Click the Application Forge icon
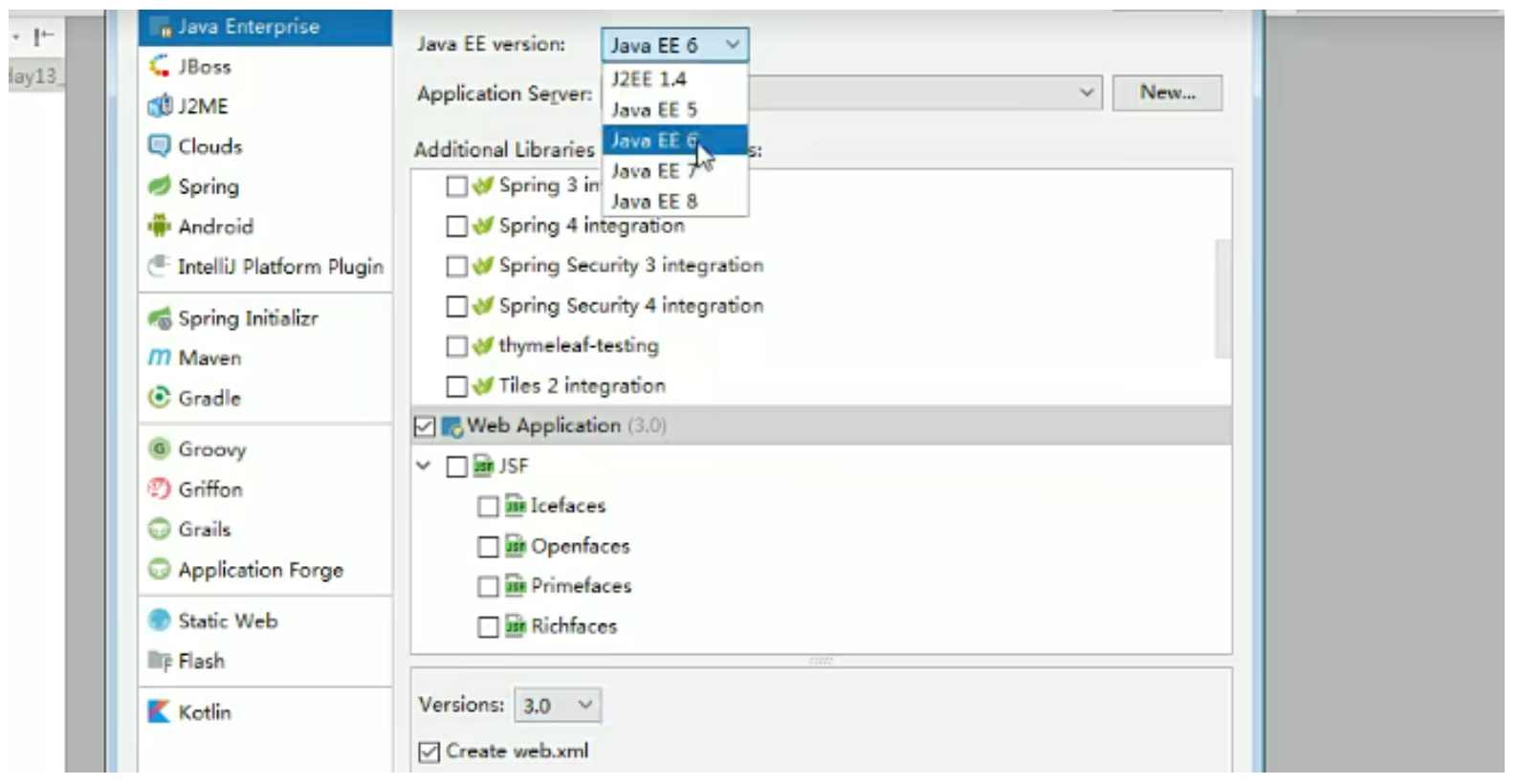The image size is (1517, 784). (160, 570)
